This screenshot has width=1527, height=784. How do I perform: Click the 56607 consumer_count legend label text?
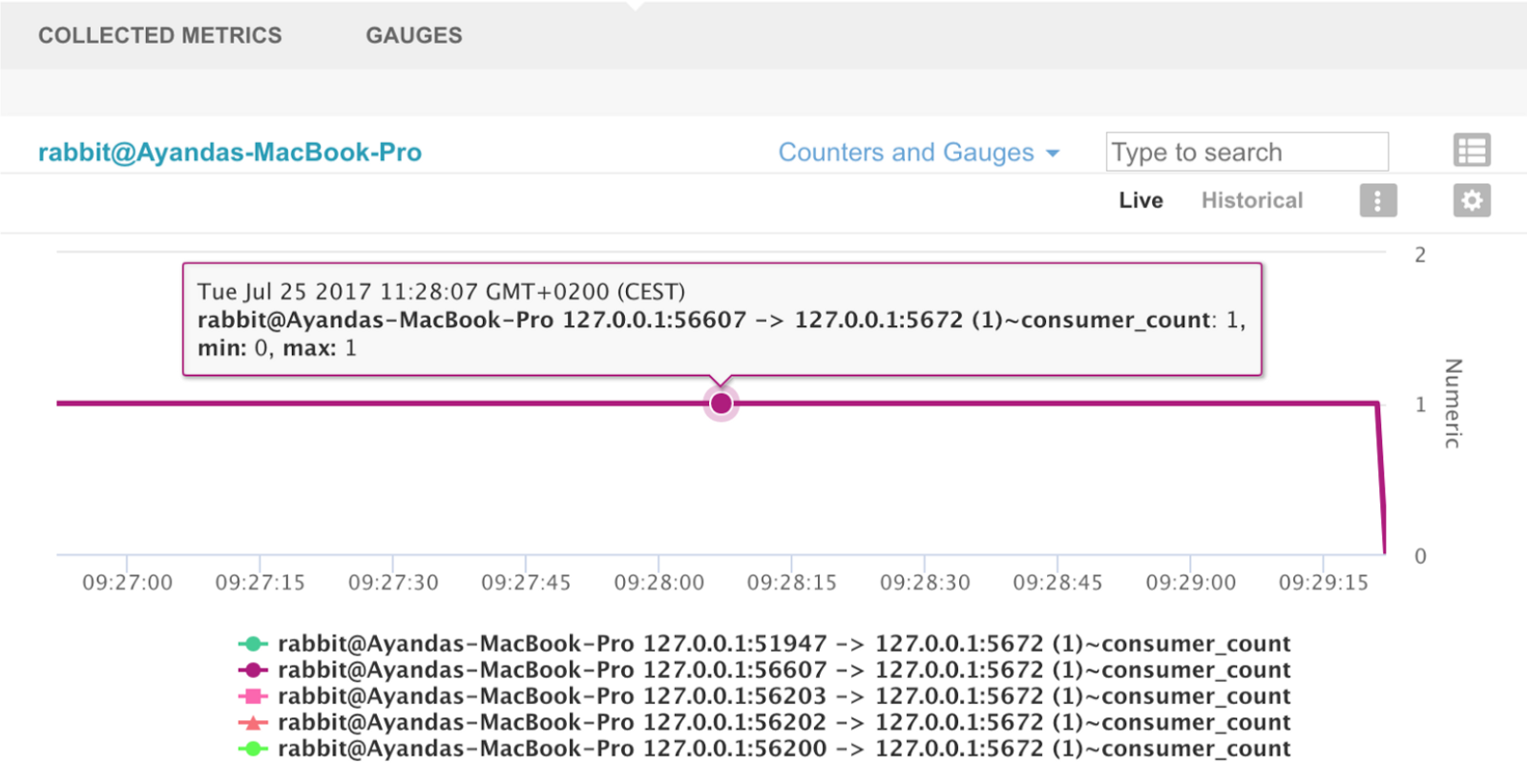coord(784,671)
